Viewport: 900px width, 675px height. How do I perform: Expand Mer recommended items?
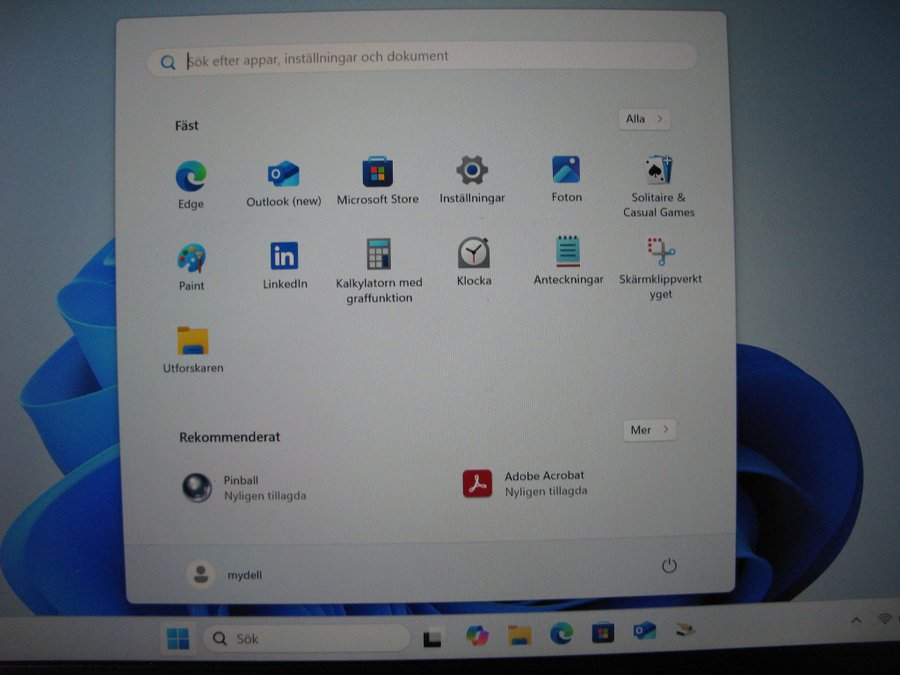point(649,430)
